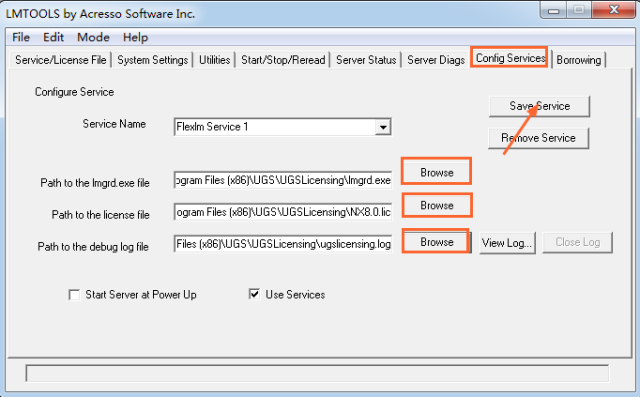The height and width of the screenshot is (397, 640).
Task: Browse for the lmgrd.exe file path
Action: tap(437, 173)
